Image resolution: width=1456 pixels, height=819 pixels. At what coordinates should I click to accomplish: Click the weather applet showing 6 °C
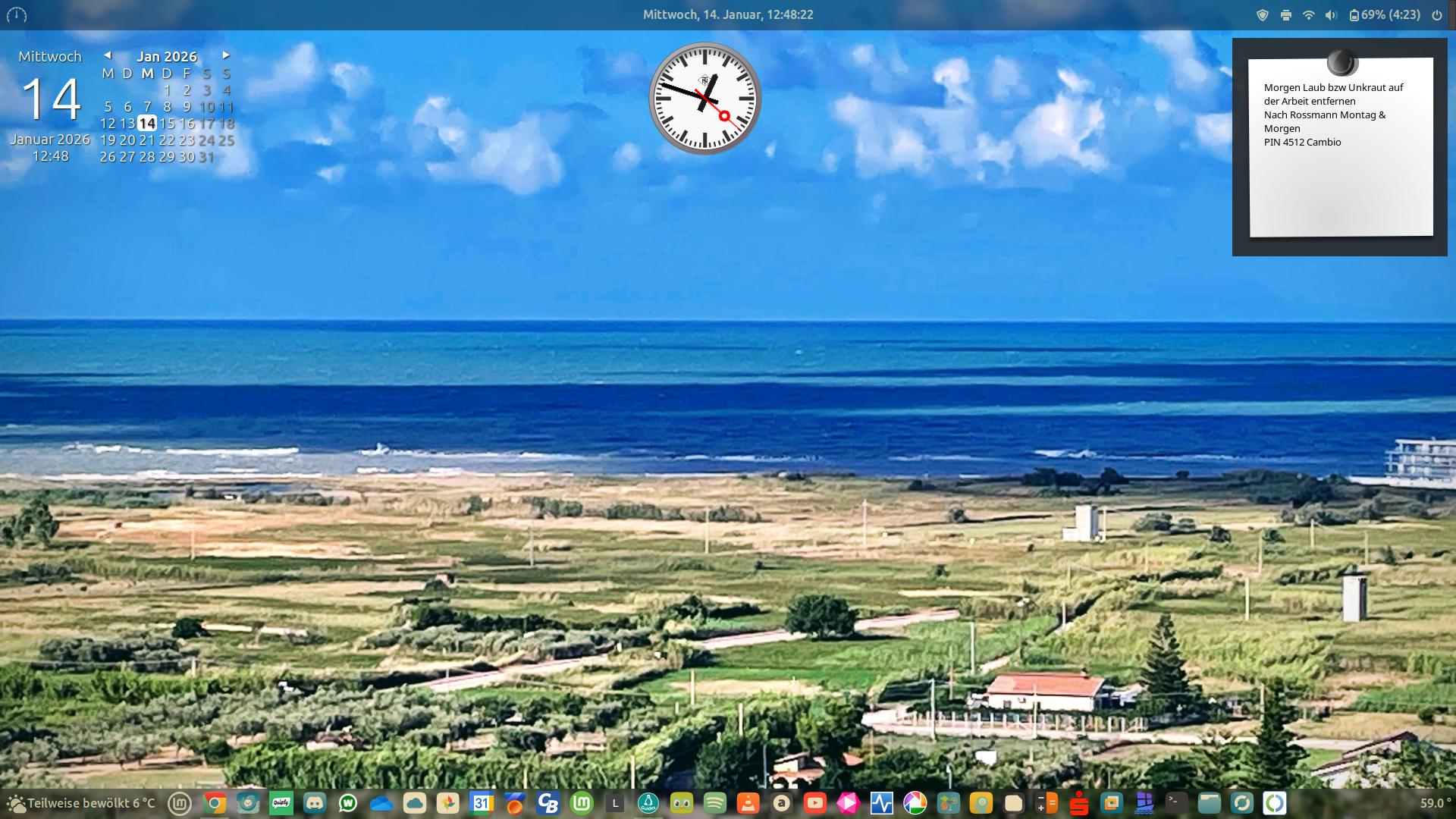pyautogui.click(x=80, y=803)
